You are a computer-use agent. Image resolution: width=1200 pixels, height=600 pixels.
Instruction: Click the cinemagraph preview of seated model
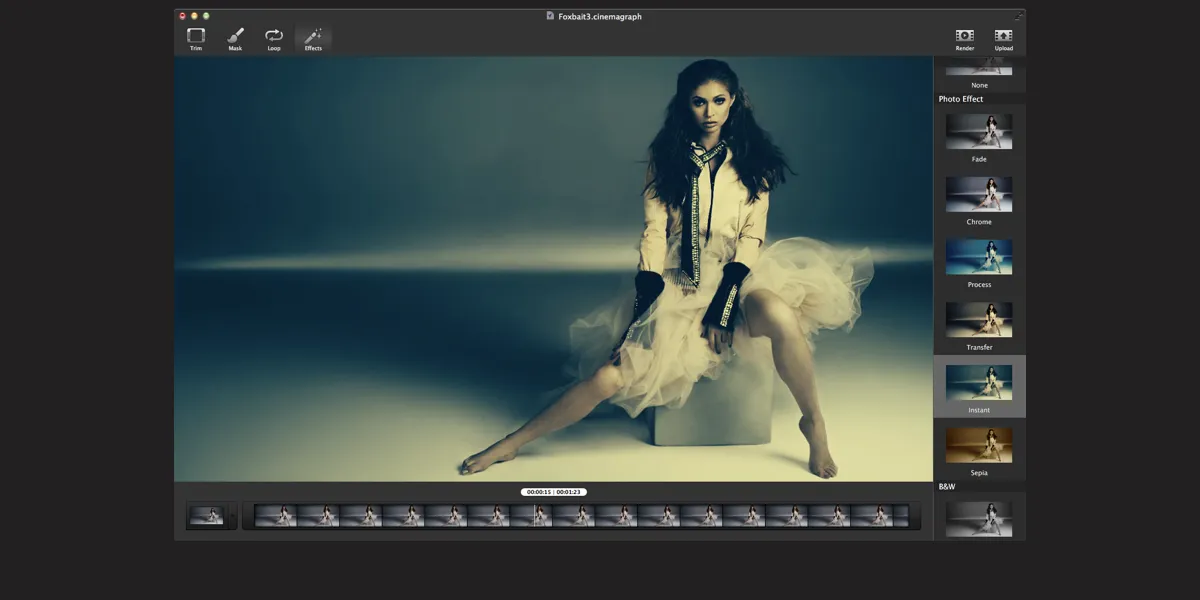(x=554, y=269)
